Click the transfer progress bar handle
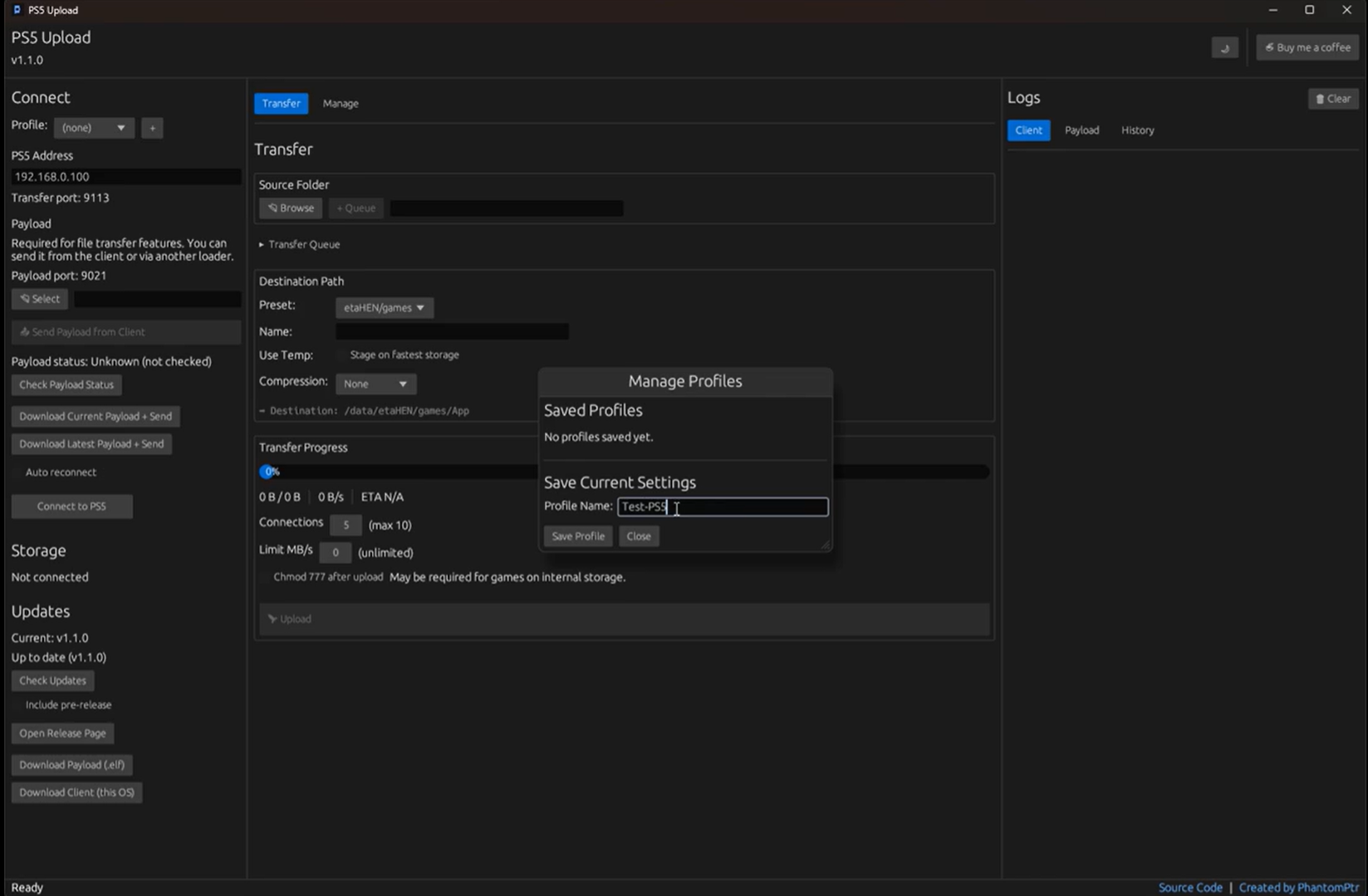This screenshot has height=896, width=1368. (x=268, y=472)
